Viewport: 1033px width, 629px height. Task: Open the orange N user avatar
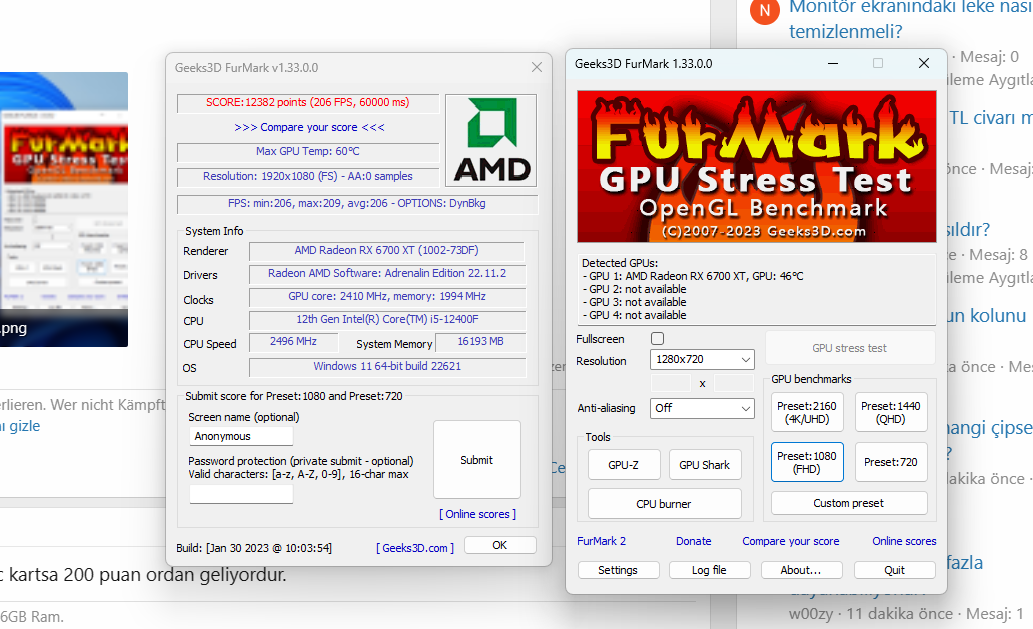[764, 11]
